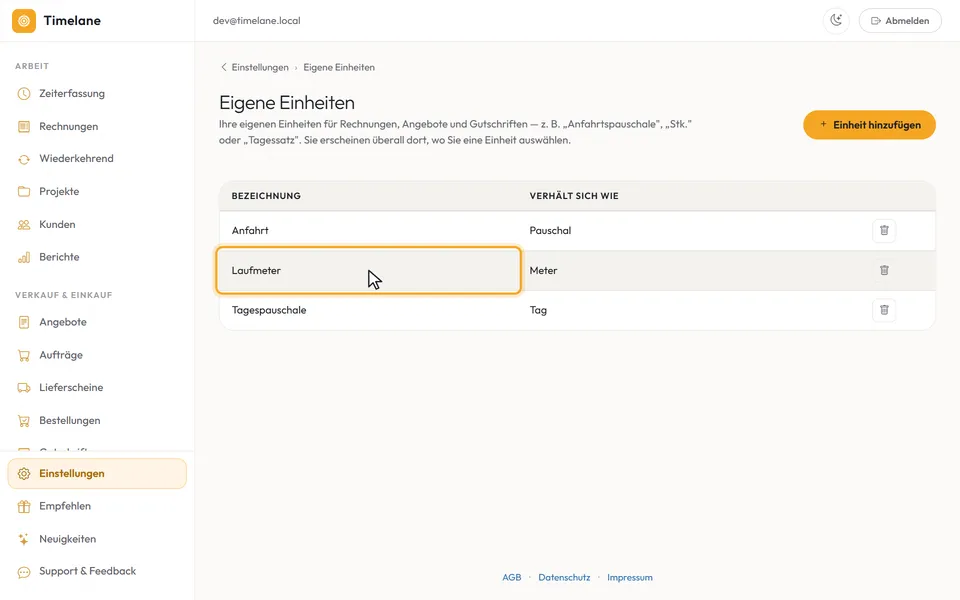Open Kunden in sidebar

coord(97,225)
